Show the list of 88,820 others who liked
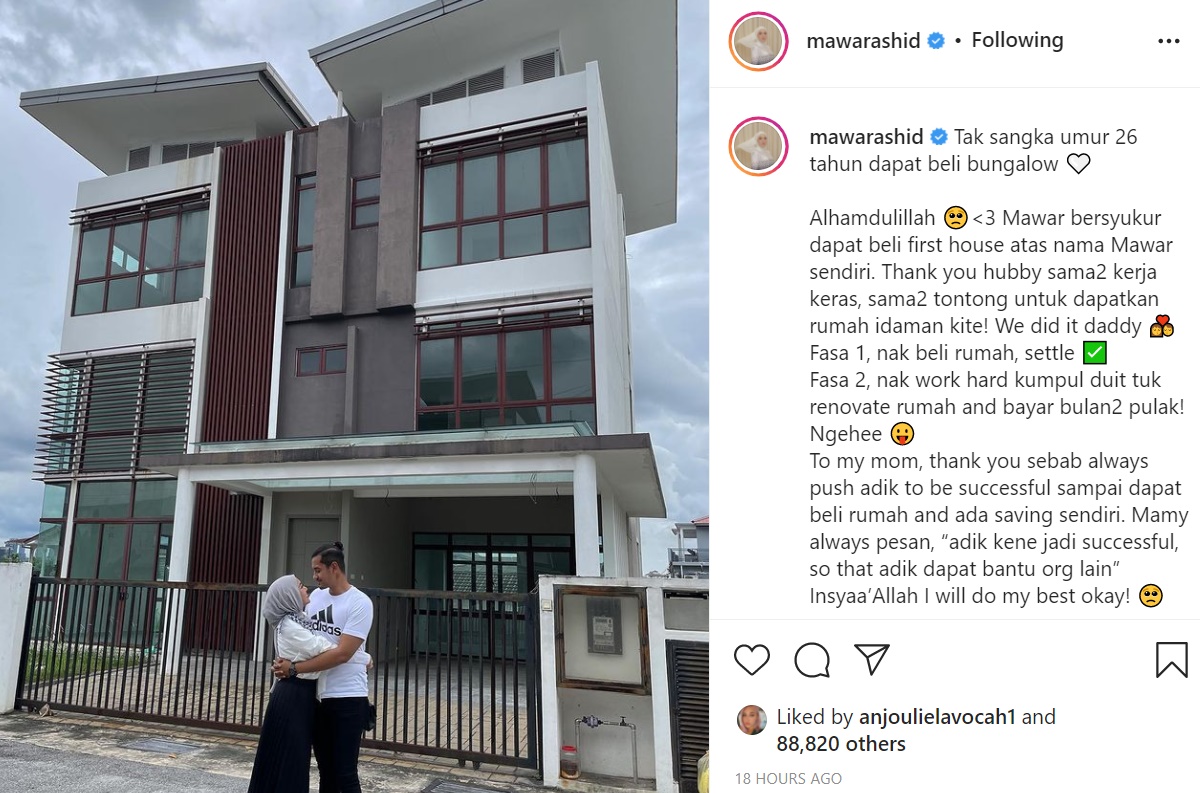Image resolution: width=1200 pixels, height=793 pixels. click(x=841, y=744)
